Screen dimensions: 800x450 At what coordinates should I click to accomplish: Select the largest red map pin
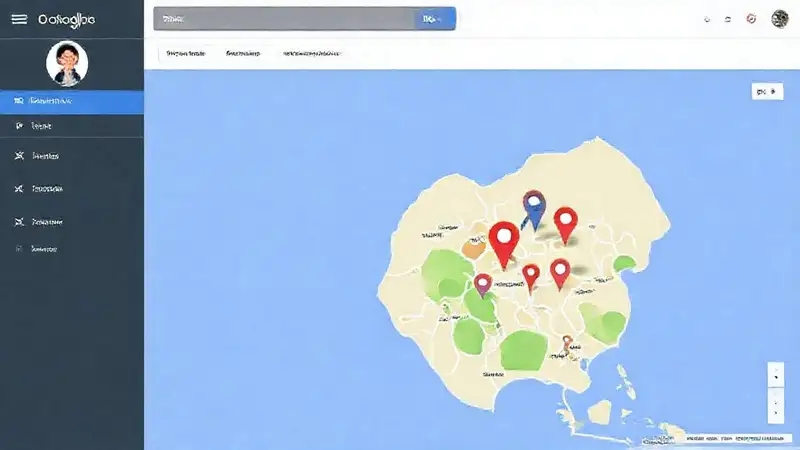coord(504,245)
